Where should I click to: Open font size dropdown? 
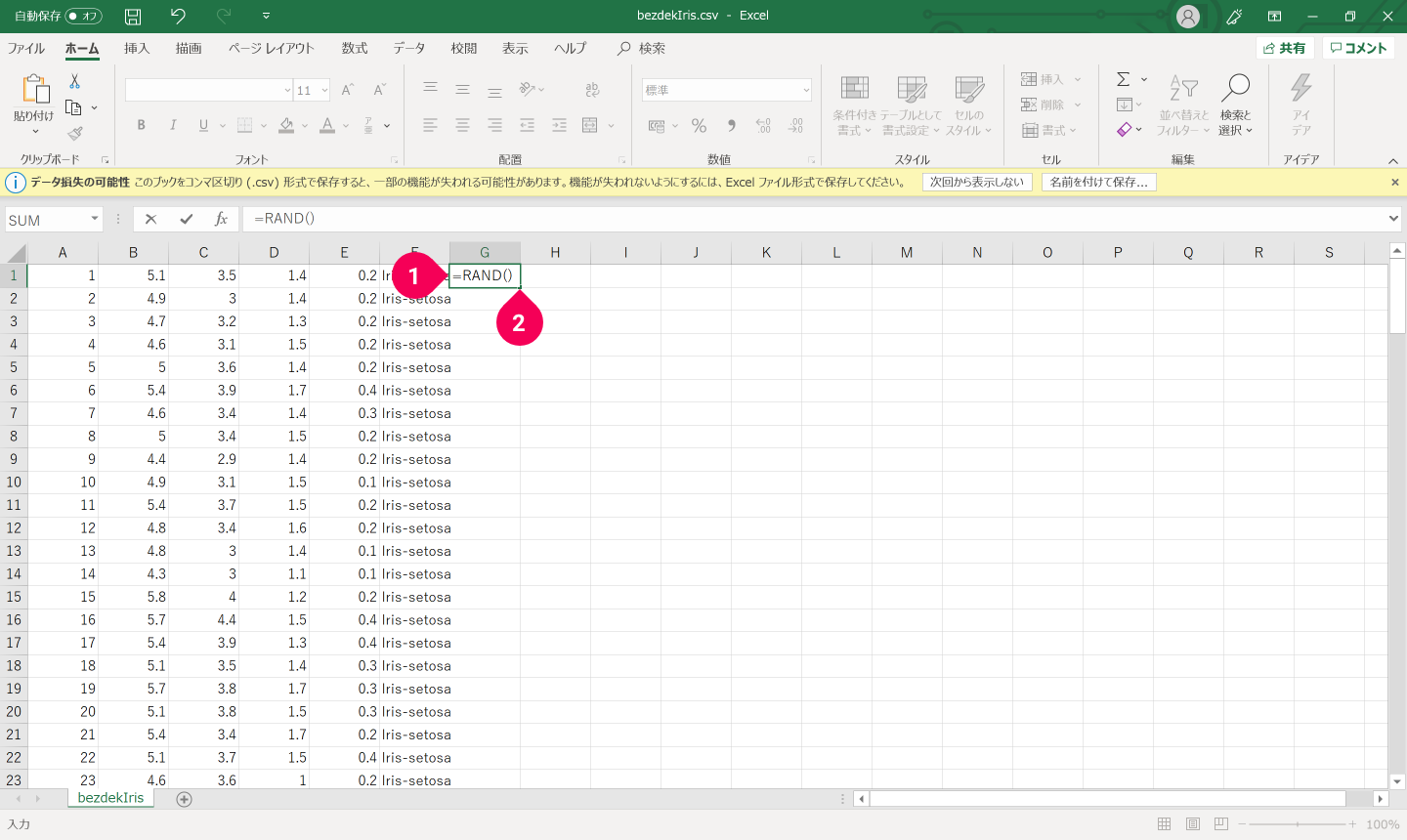coord(324,90)
